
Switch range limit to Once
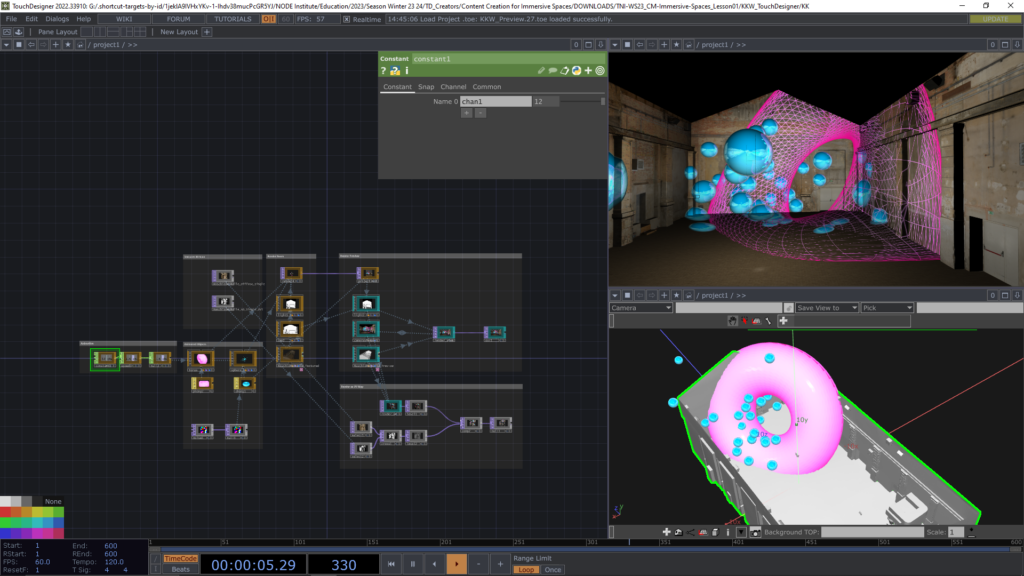pyautogui.click(x=552, y=570)
